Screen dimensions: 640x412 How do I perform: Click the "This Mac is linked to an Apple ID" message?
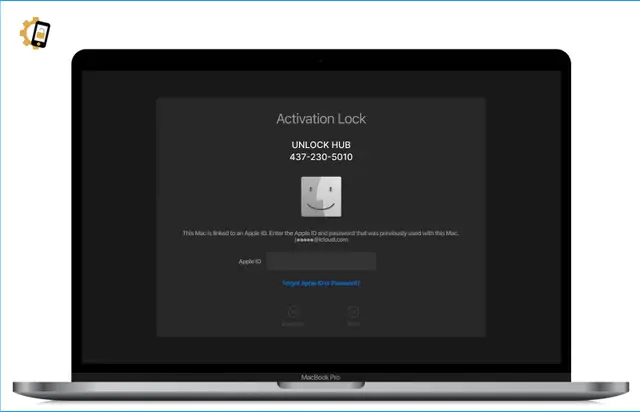[x=320, y=233]
